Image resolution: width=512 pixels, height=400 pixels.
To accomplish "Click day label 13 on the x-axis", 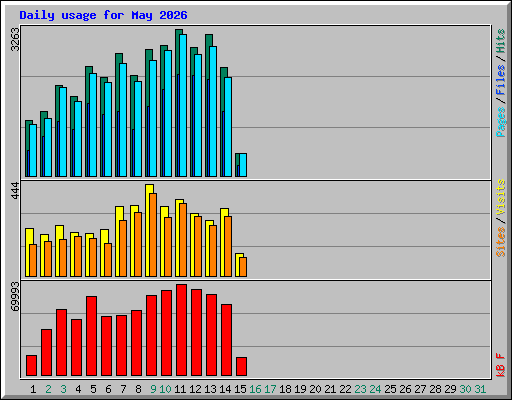I will coord(210,389).
